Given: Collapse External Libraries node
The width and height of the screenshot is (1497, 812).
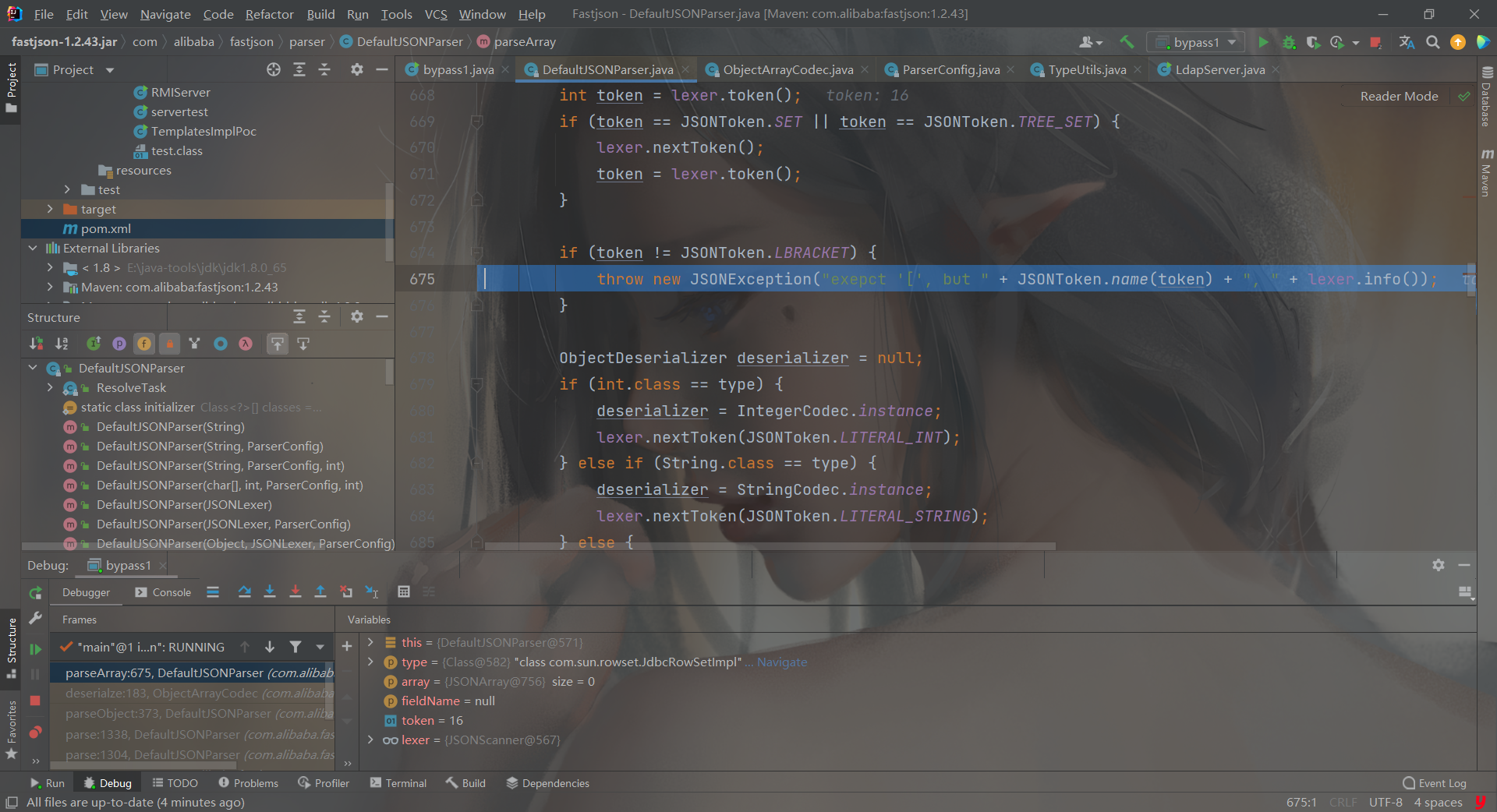Looking at the screenshot, I should tap(33, 248).
